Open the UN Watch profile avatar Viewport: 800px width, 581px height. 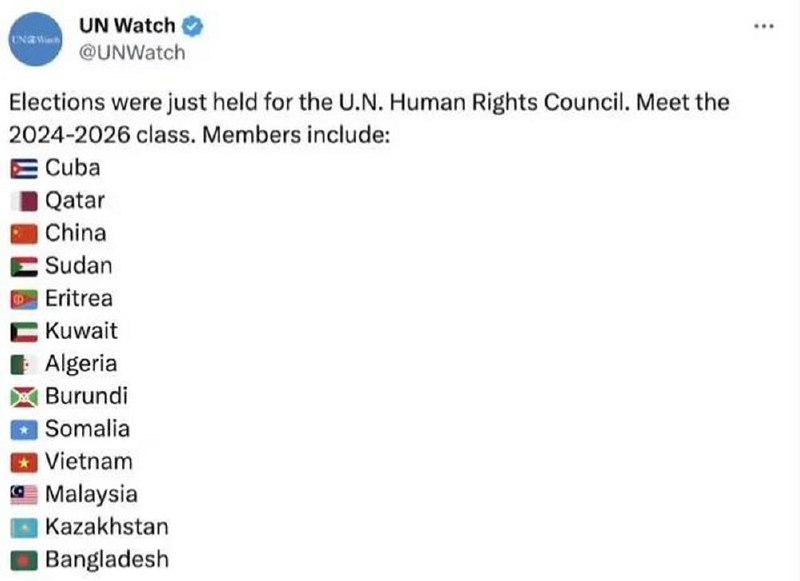35,39
